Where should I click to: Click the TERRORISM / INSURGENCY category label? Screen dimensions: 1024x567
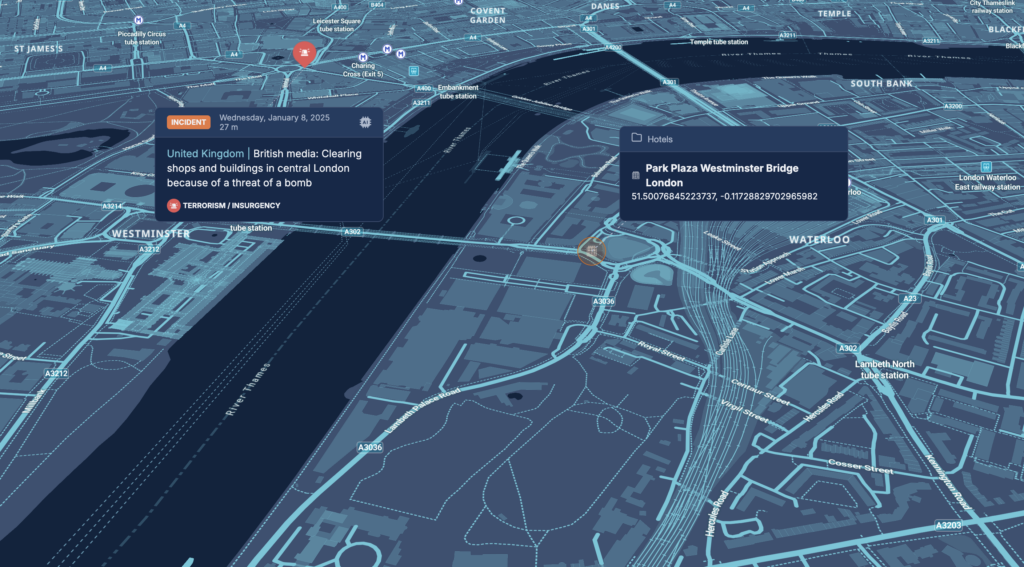pos(231,205)
